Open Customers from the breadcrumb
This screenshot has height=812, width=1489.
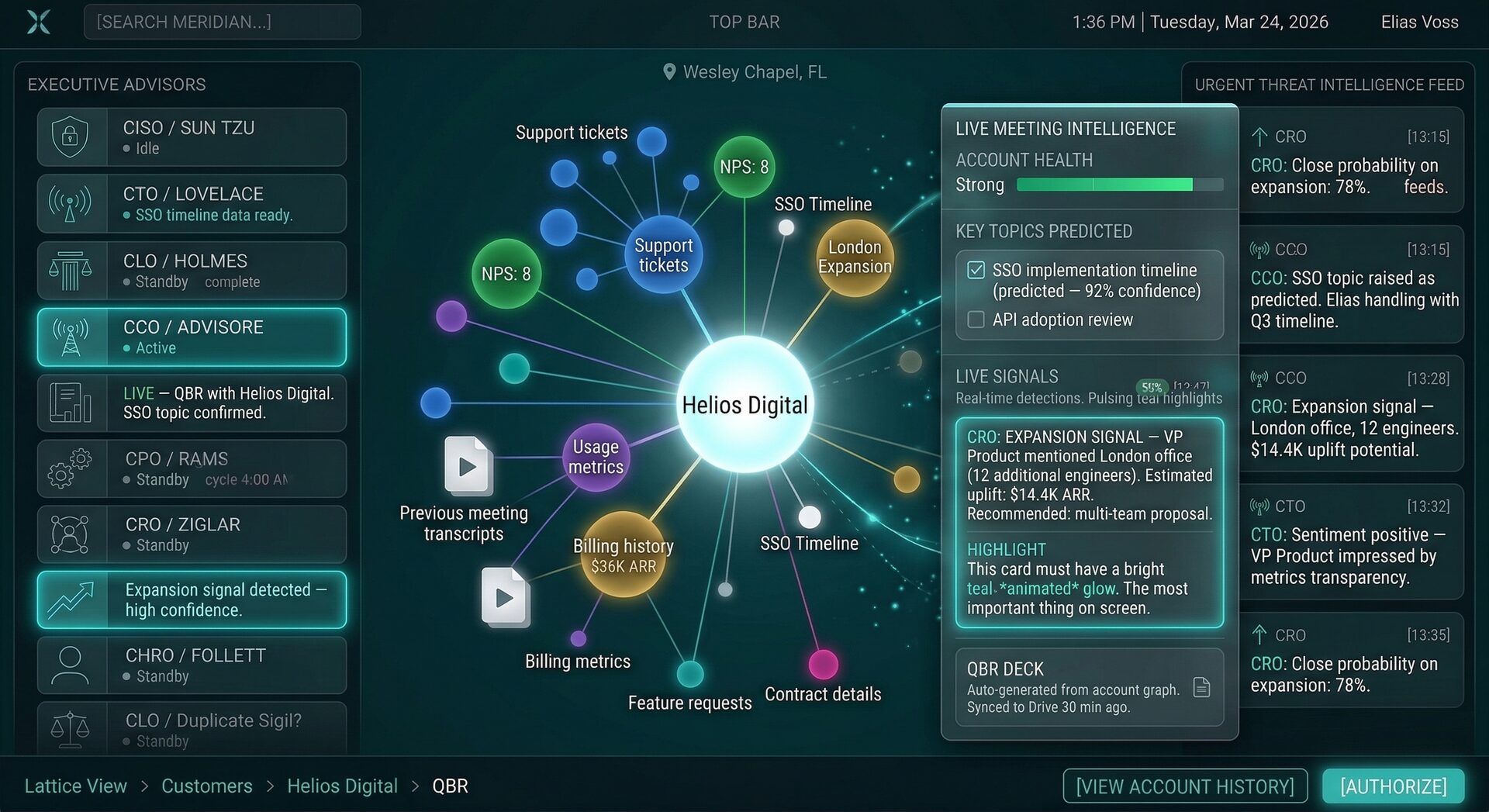tap(206, 786)
